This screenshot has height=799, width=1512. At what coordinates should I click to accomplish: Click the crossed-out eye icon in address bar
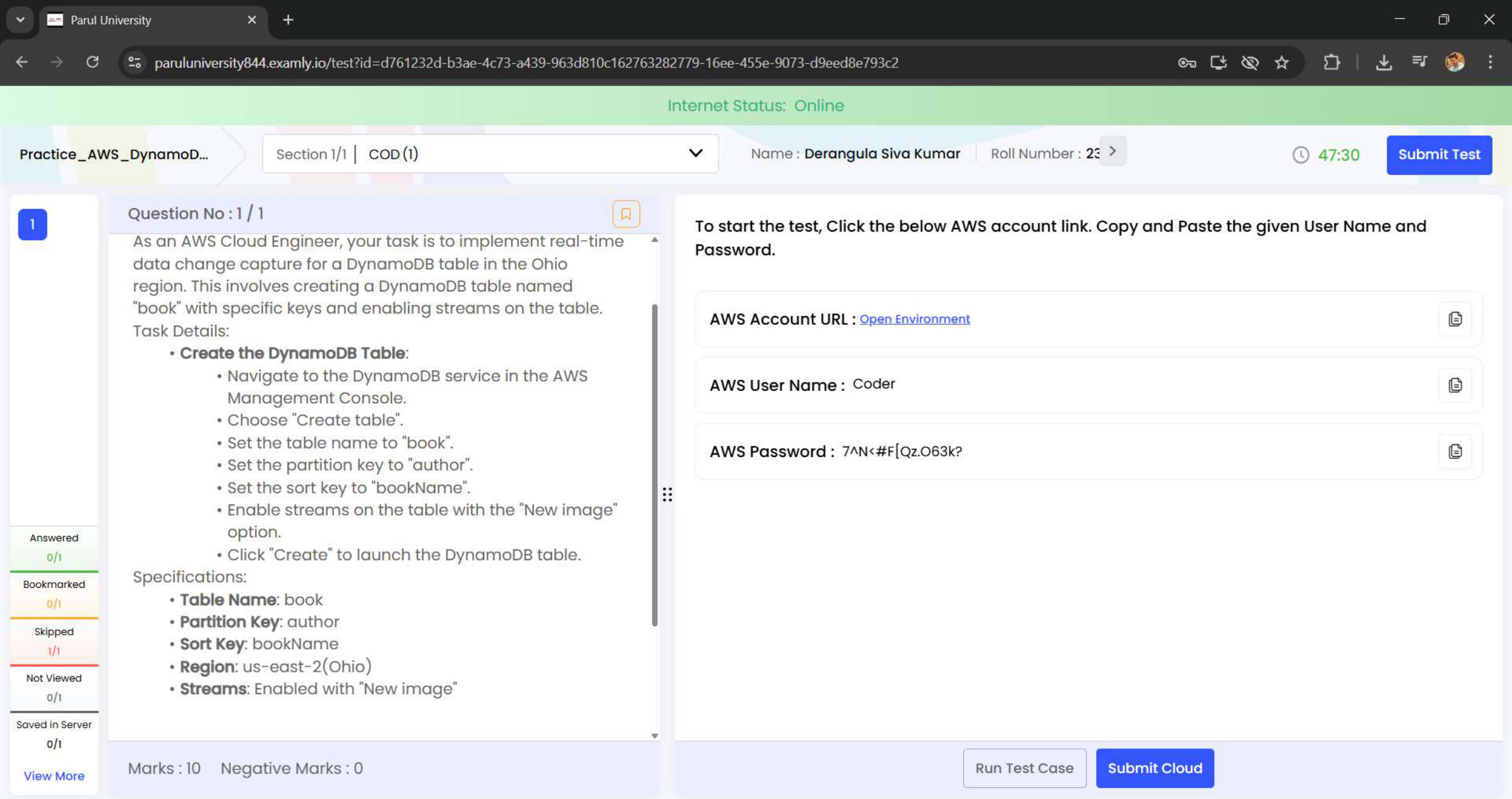tap(1250, 62)
